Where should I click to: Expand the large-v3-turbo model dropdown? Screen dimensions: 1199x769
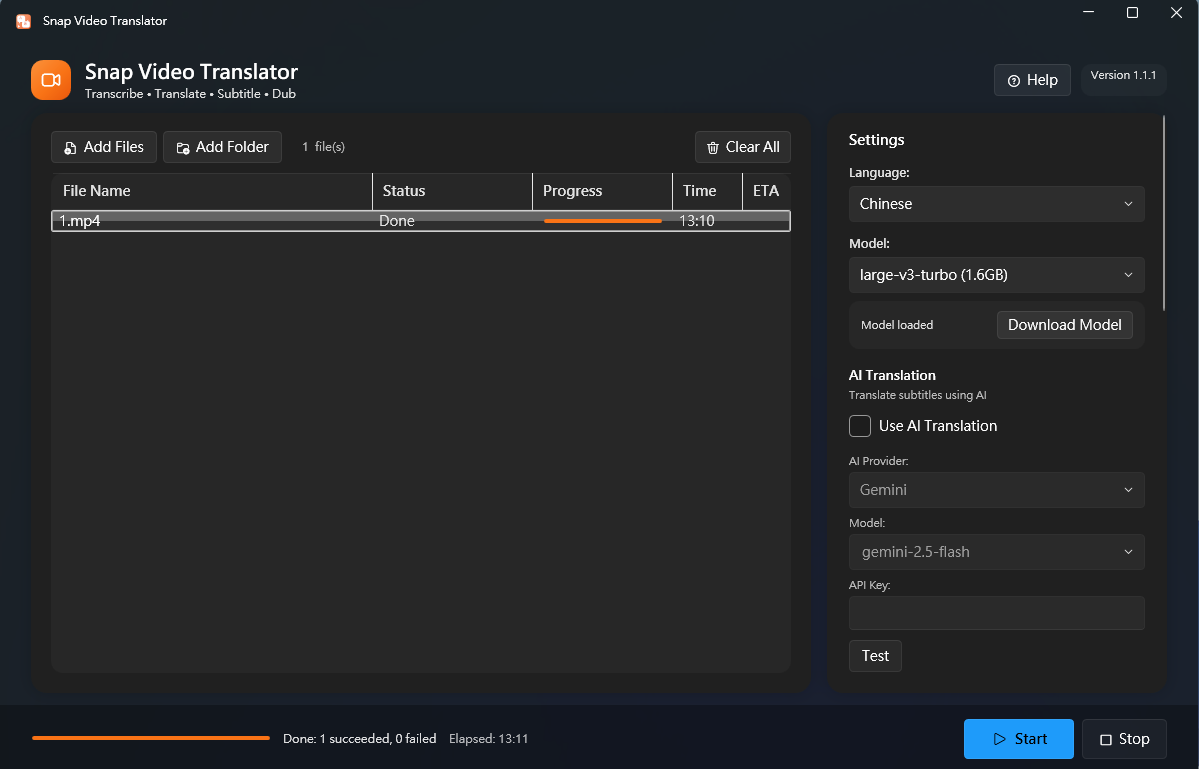click(996, 275)
